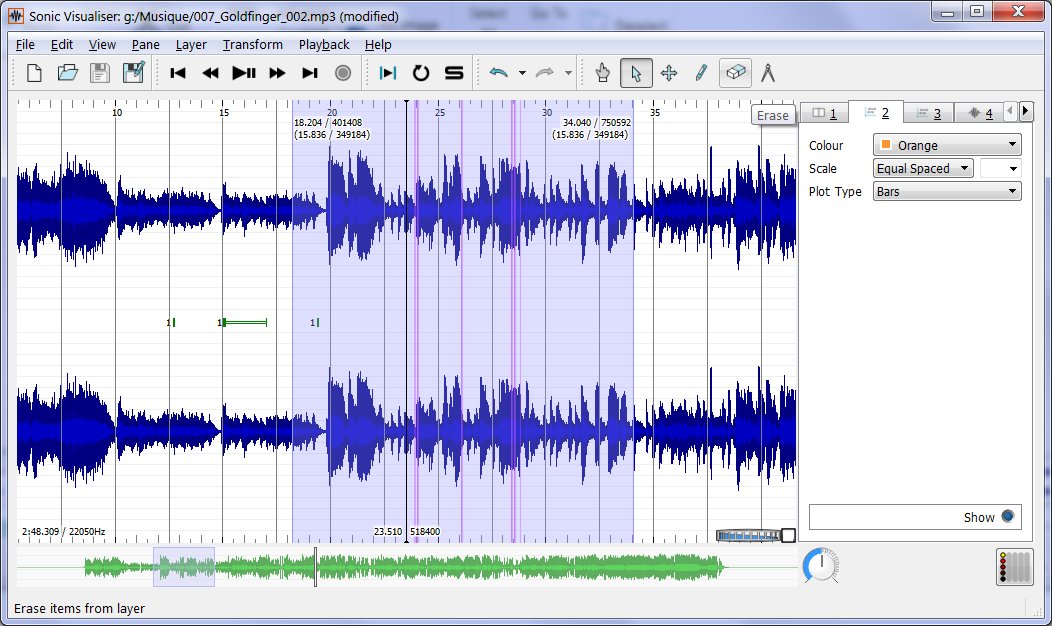The width and height of the screenshot is (1052, 626).
Task: Open the empty dropdown beside Scale
Action: pyautogui.click(x=1000, y=168)
